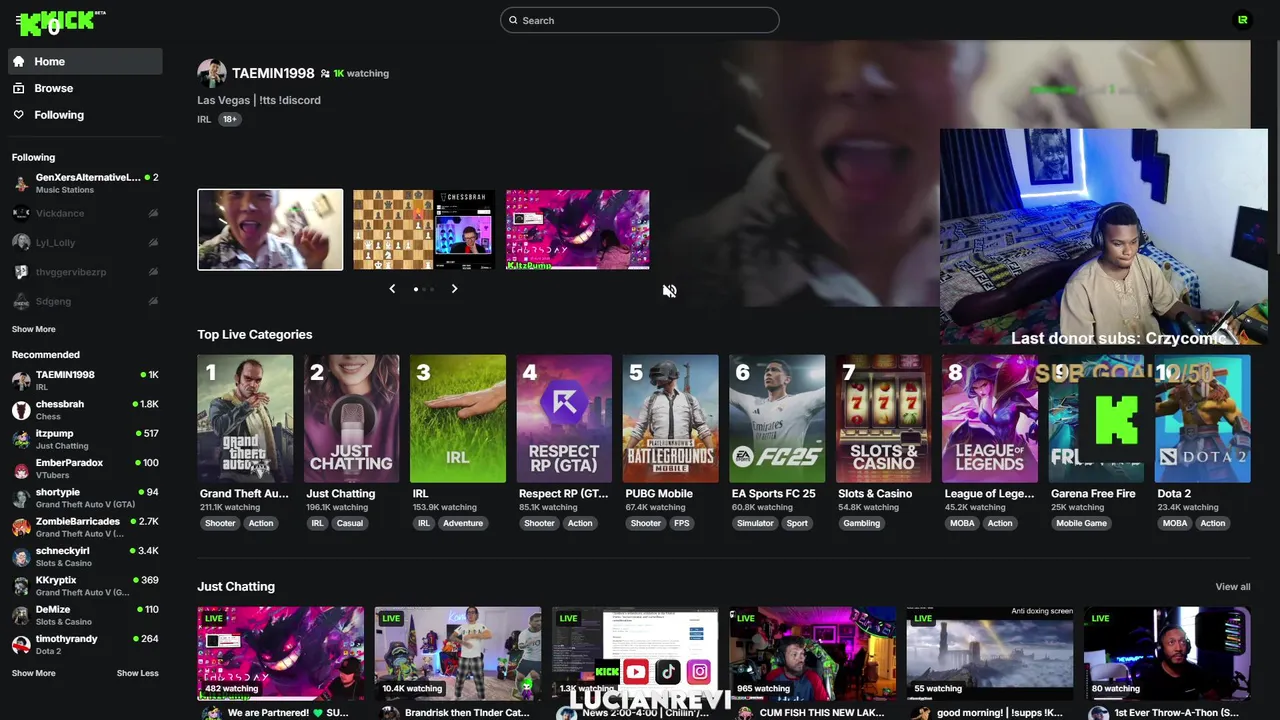
Task: Open Slots & Casino category card
Action: (884, 419)
